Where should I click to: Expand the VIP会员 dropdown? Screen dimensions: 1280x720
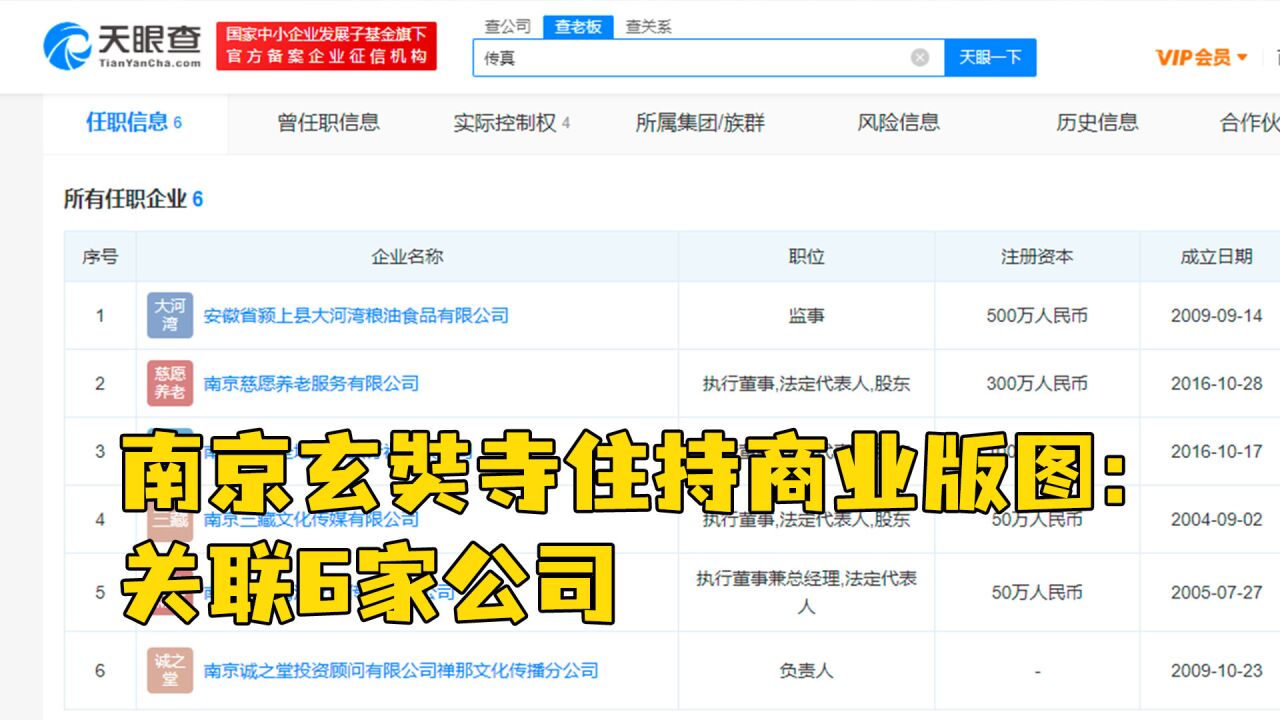(1202, 57)
